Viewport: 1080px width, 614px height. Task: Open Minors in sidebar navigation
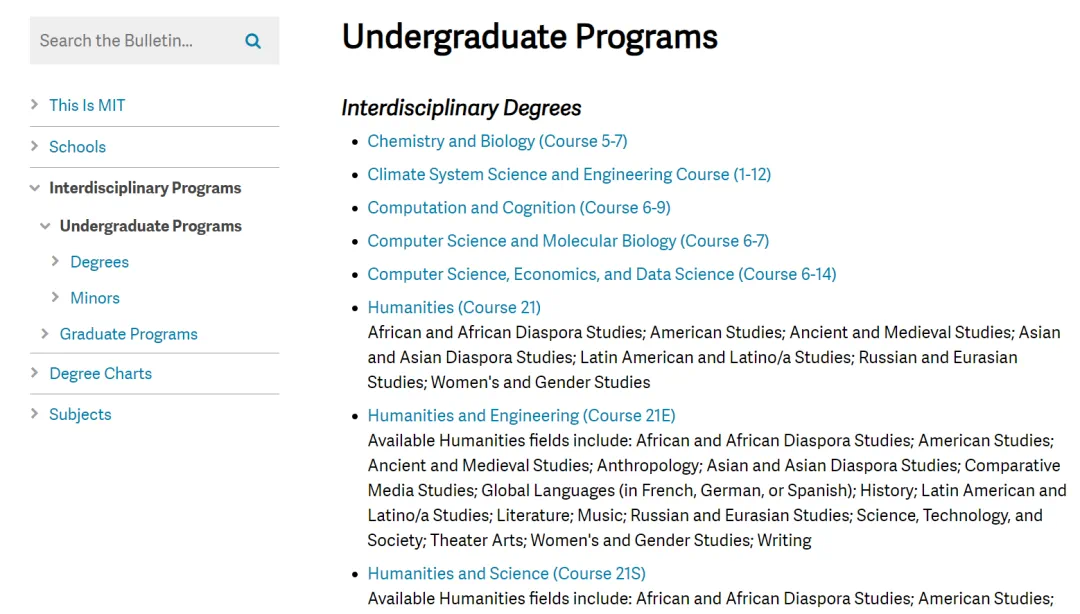(x=95, y=298)
